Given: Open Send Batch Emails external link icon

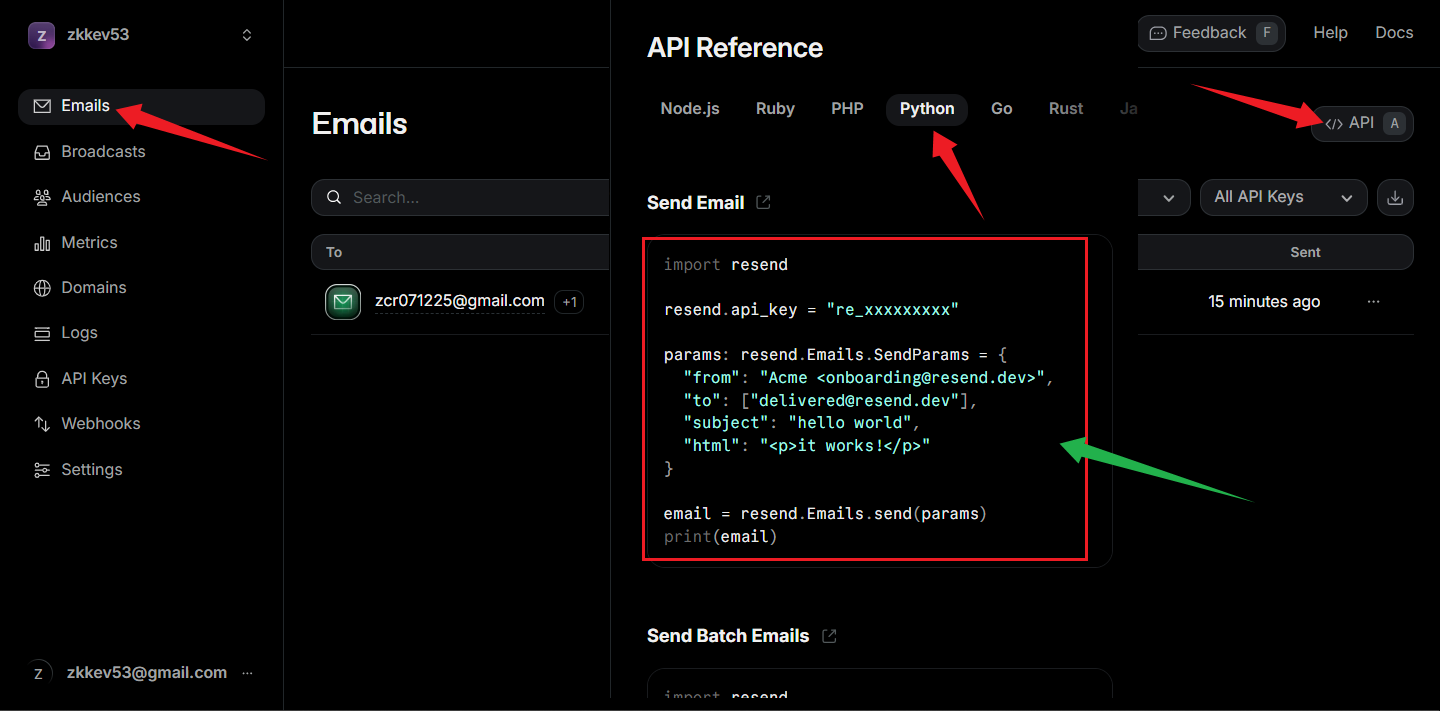Looking at the screenshot, I should coord(828,636).
